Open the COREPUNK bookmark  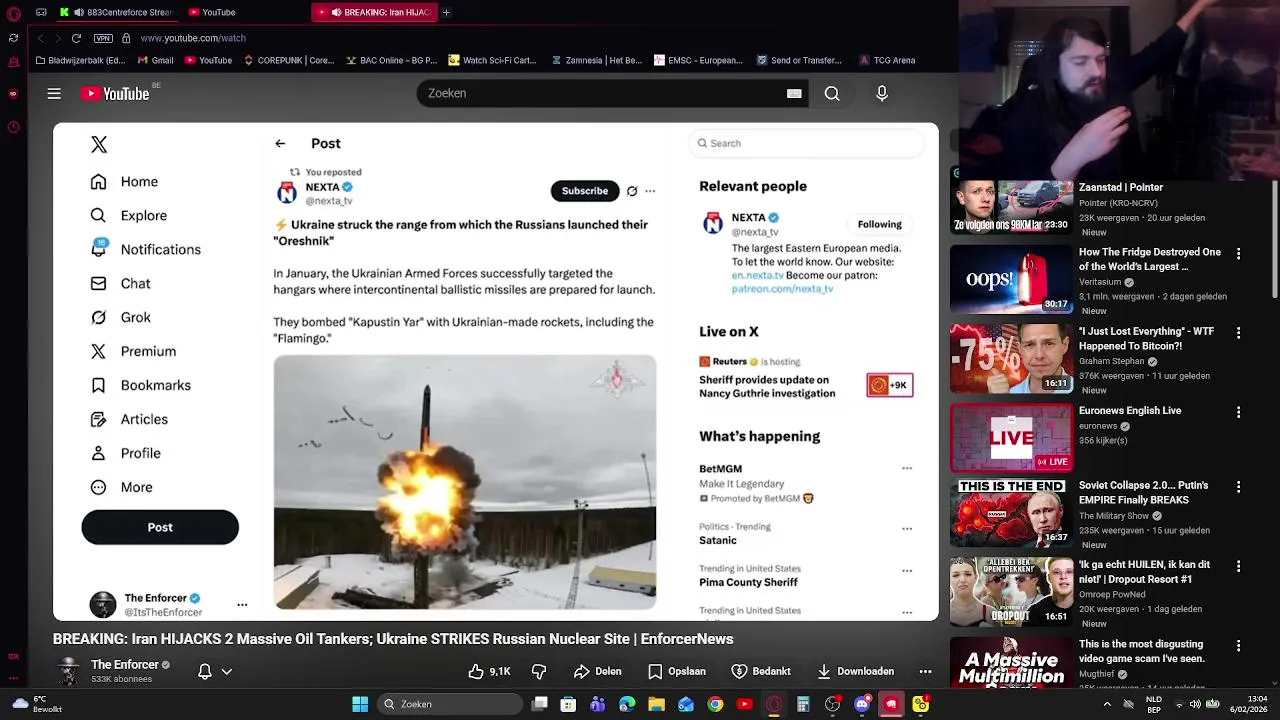[x=288, y=60]
